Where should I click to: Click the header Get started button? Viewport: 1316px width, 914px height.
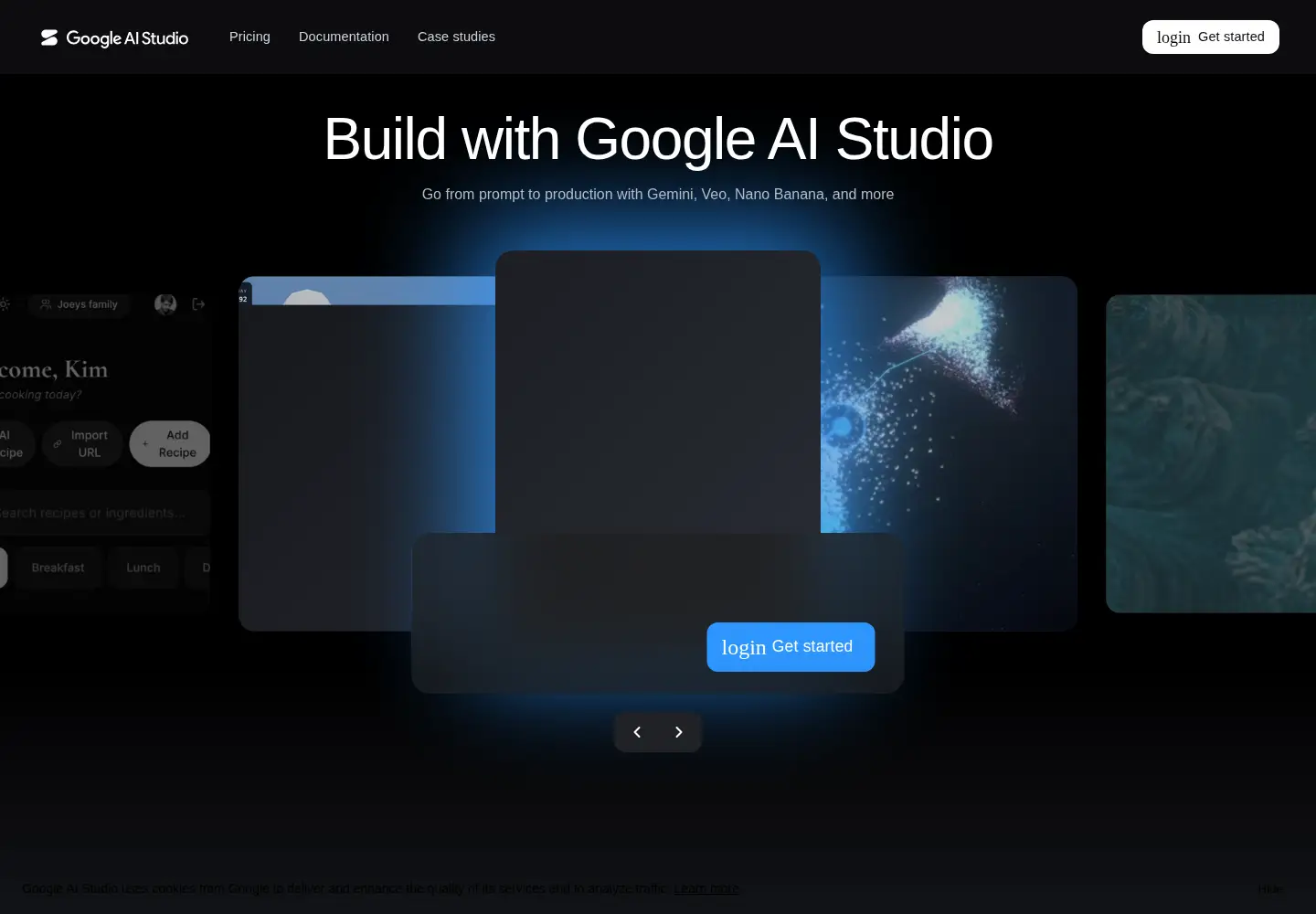(1210, 37)
